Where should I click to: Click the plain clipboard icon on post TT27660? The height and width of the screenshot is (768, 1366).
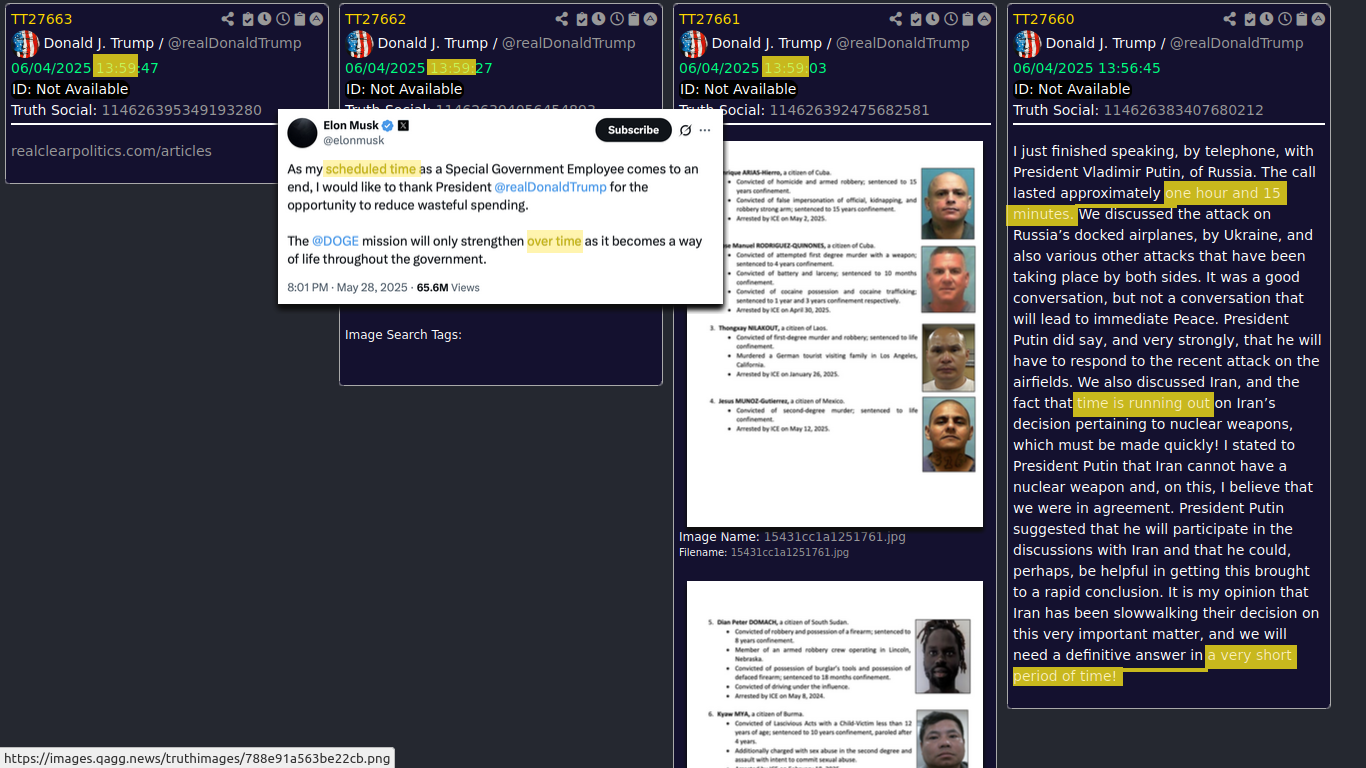coord(1302,19)
